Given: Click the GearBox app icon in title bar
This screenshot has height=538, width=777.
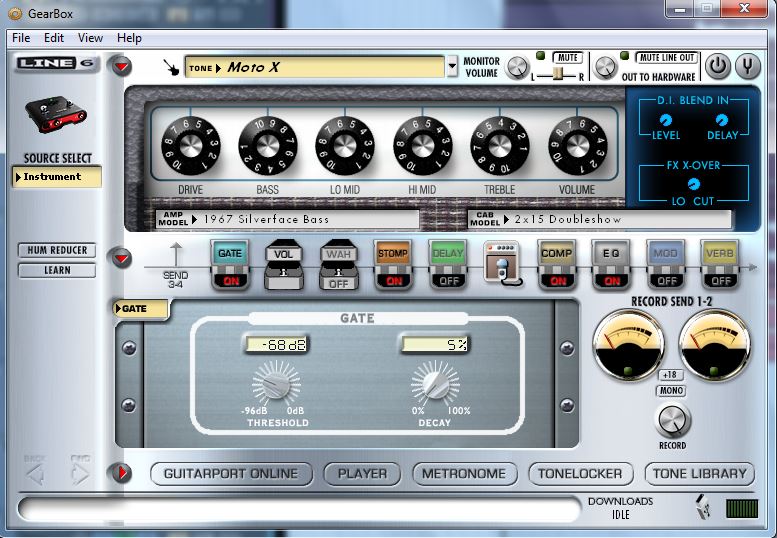Looking at the screenshot, I should coord(15,13).
